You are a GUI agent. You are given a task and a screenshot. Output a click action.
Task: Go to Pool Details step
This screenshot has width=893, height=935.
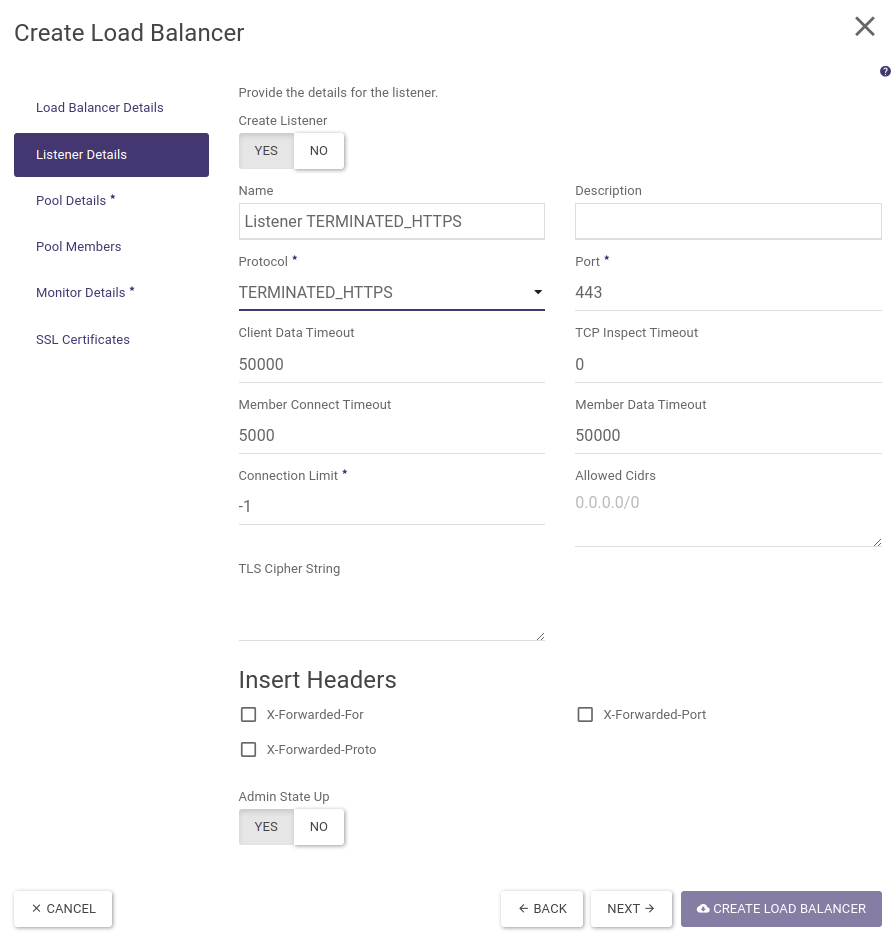point(72,201)
